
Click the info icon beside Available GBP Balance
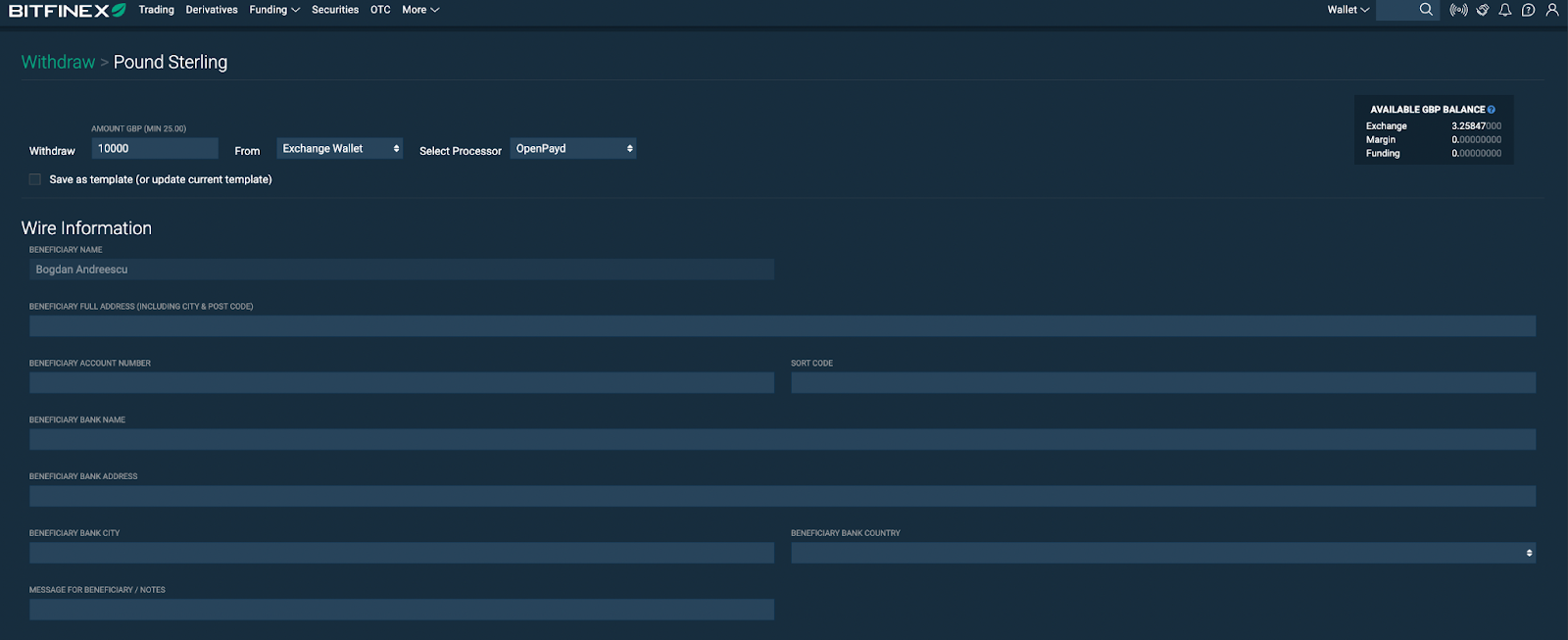point(1492,110)
